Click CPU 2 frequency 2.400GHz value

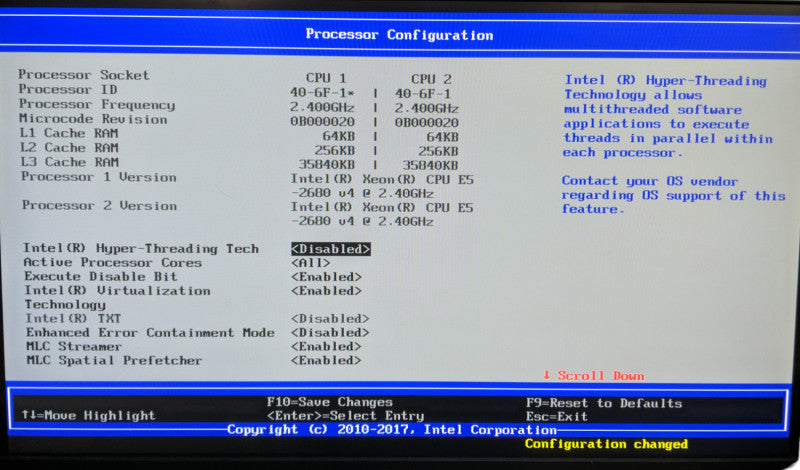point(427,109)
